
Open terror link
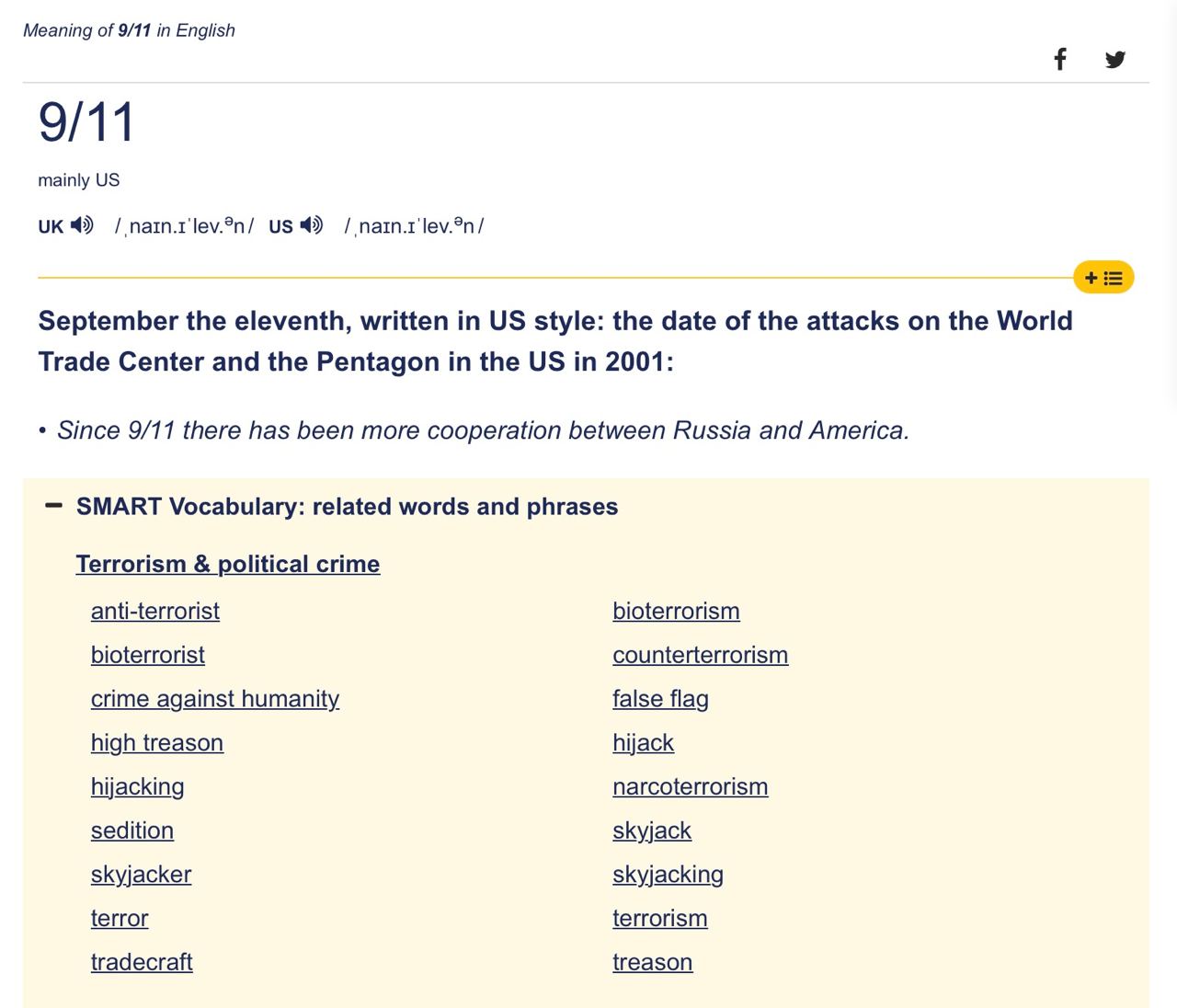120,918
